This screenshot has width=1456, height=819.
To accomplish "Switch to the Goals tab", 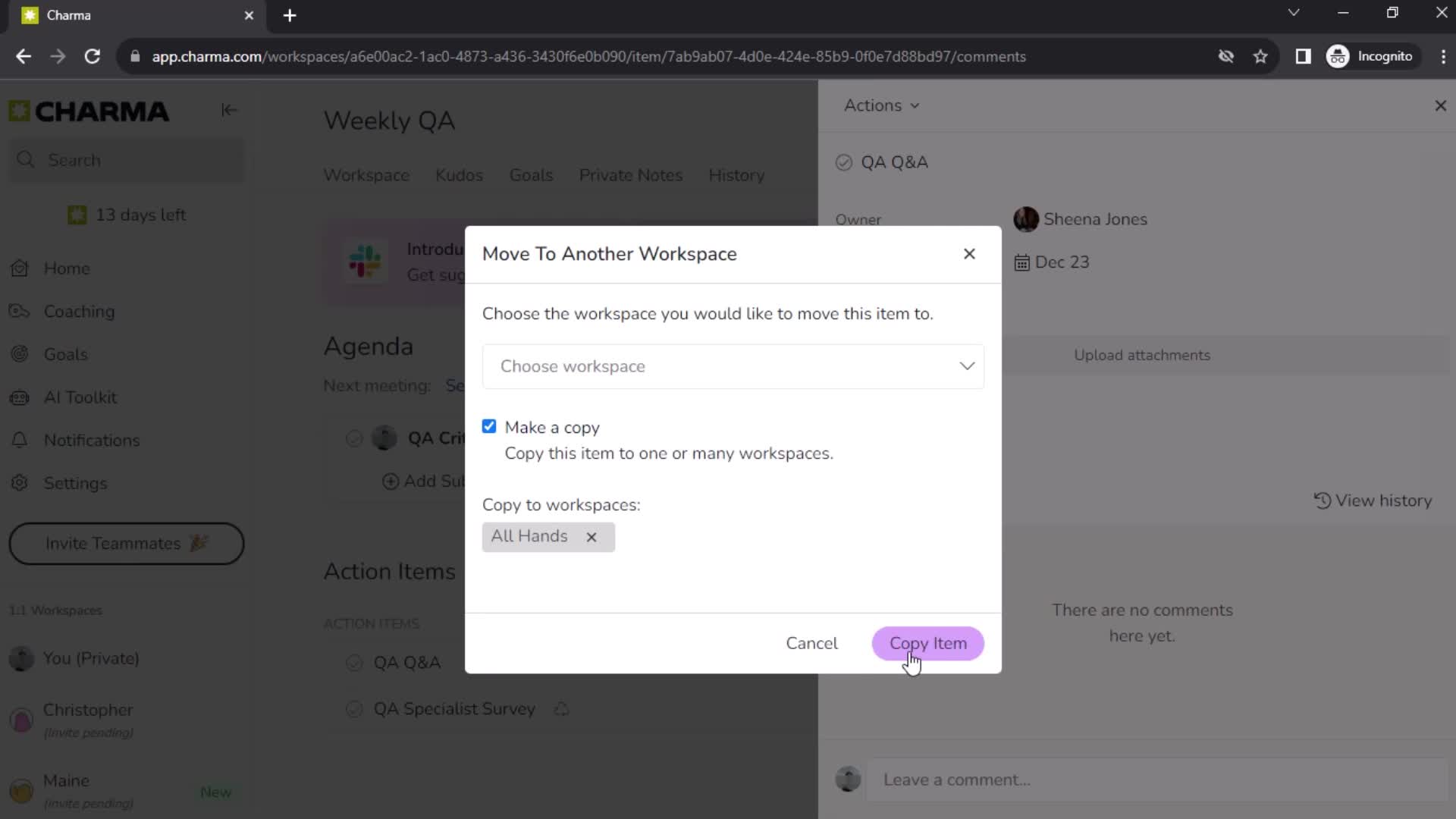I will tap(531, 175).
